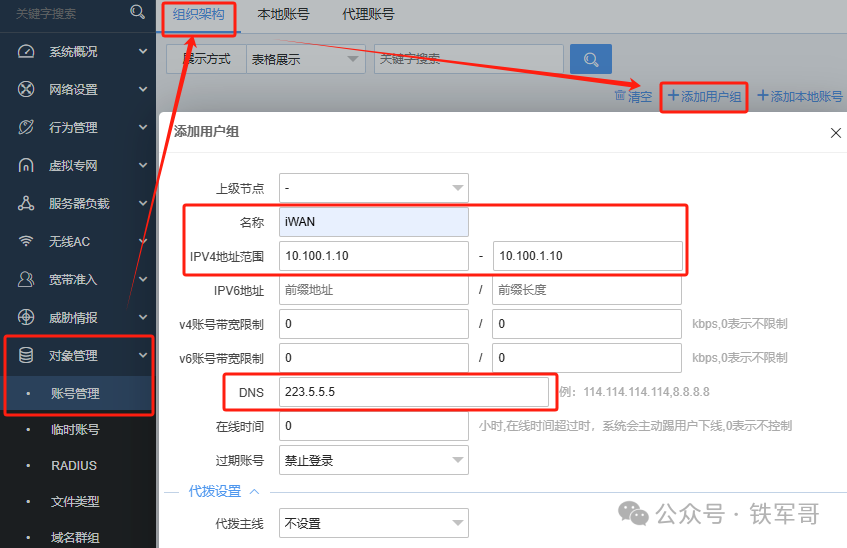Open the 表格展示 display mode dropdown
This screenshot has width=847, height=548.
coord(305,59)
